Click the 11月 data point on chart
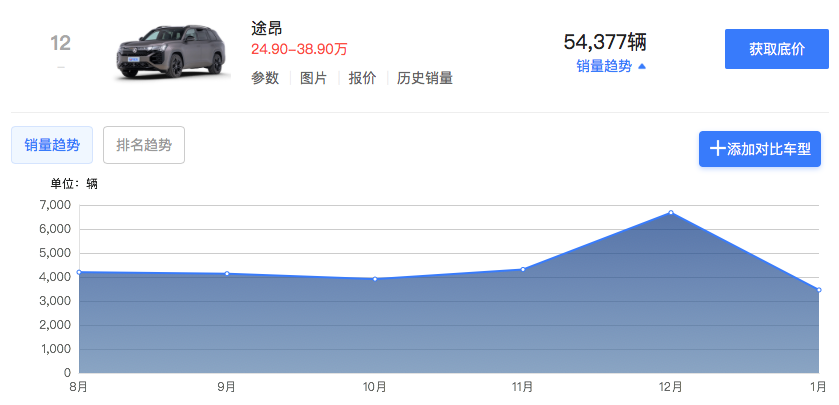Image resolution: width=839 pixels, height=405 pixels. click(523, 269)
